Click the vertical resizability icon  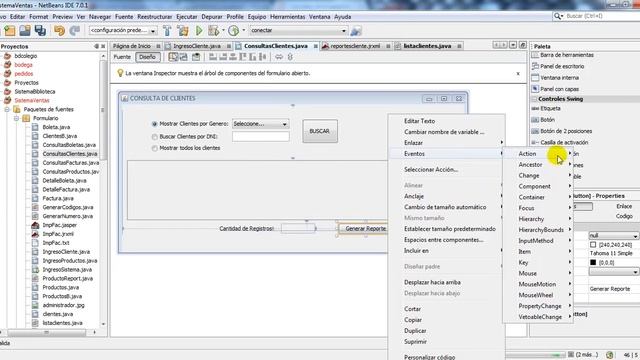(x=290, y=57)
